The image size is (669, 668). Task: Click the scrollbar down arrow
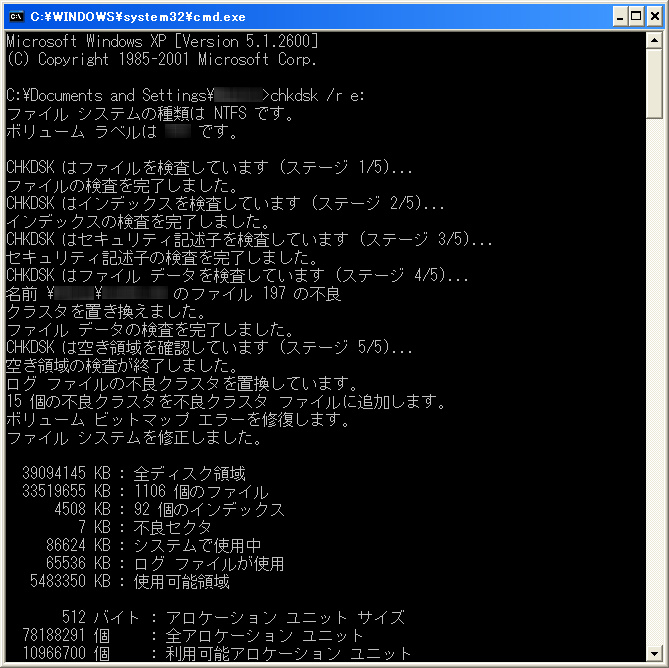[x=654, y=653]
